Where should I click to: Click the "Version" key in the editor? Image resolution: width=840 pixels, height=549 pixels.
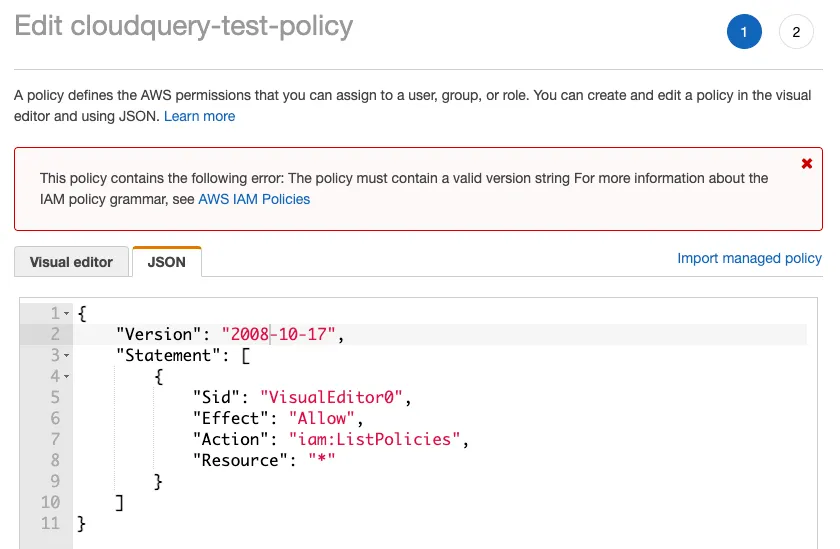point(159,334)
